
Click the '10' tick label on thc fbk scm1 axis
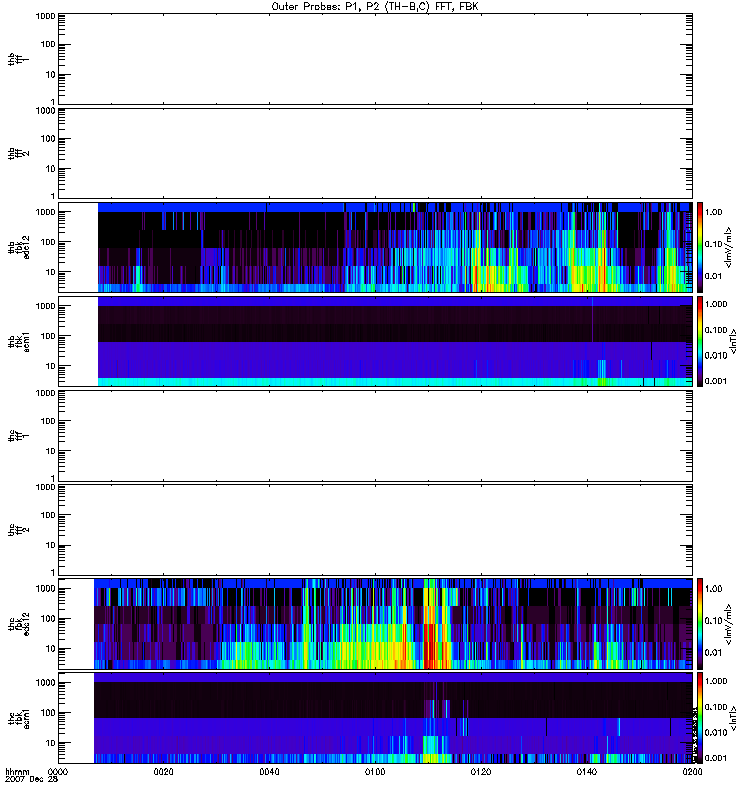point(51,743)
